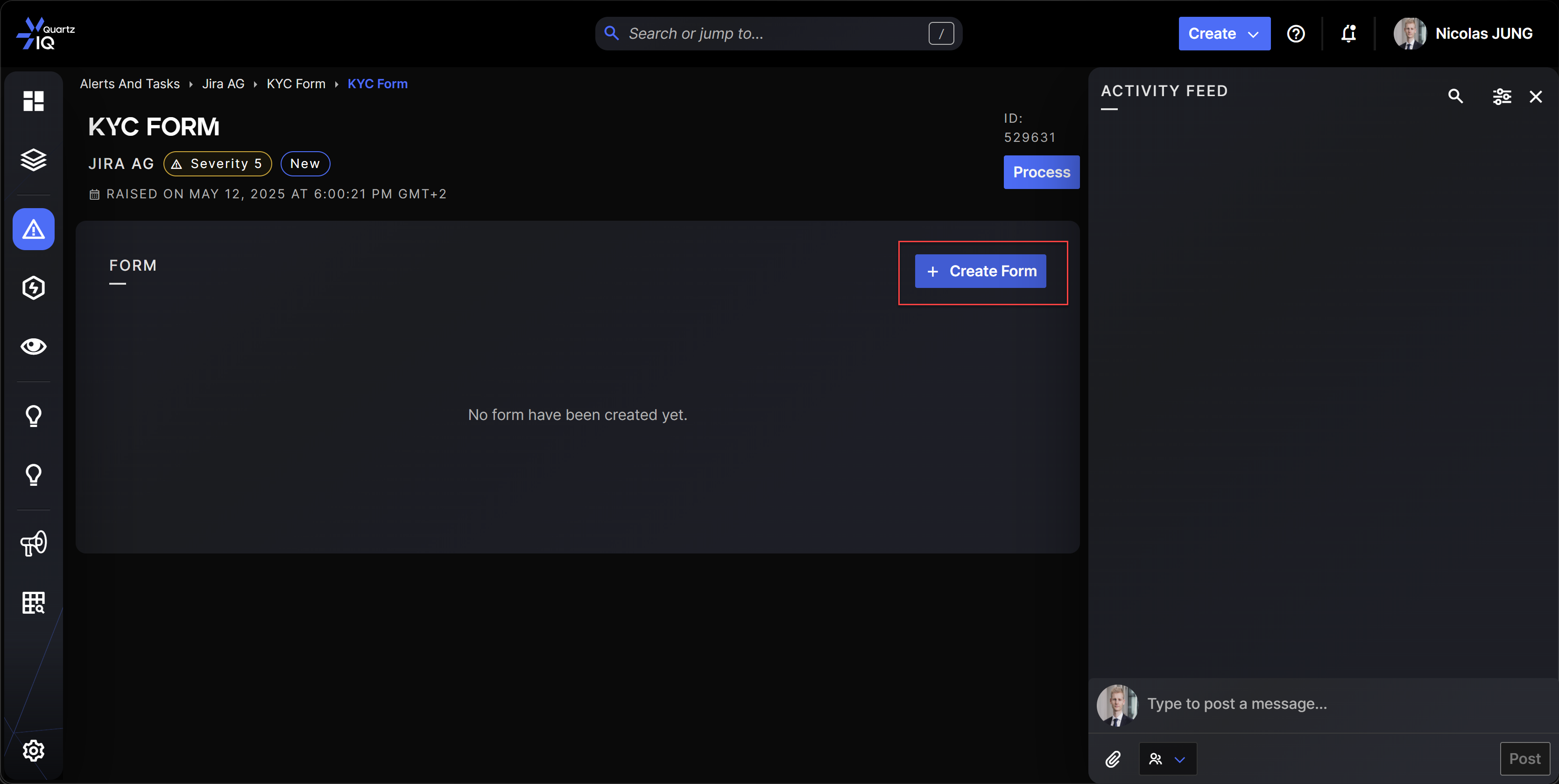
Task: Open the notifications bell icon
Action: (x=1348, y=34)
